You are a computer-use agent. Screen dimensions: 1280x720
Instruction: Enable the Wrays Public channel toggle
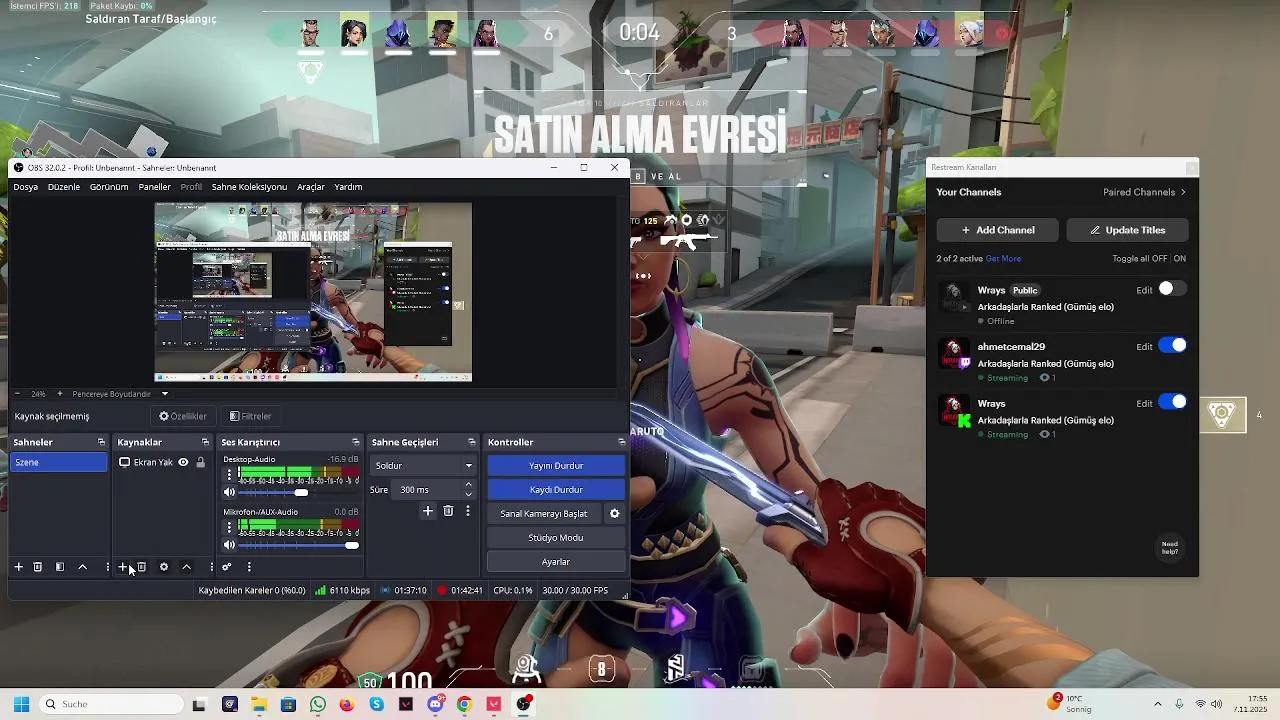click(x=1172, y=289)
